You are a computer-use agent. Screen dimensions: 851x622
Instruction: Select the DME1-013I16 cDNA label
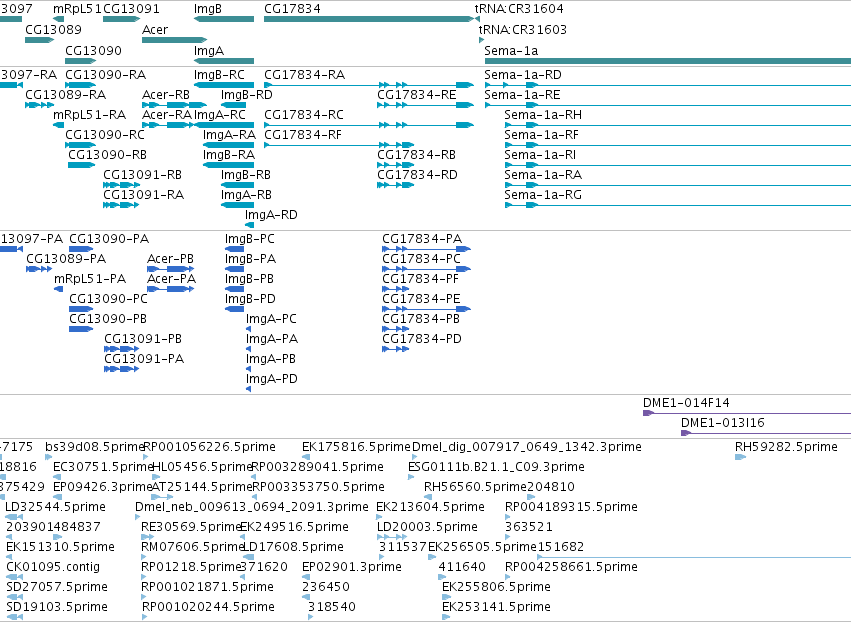[722, 423]
